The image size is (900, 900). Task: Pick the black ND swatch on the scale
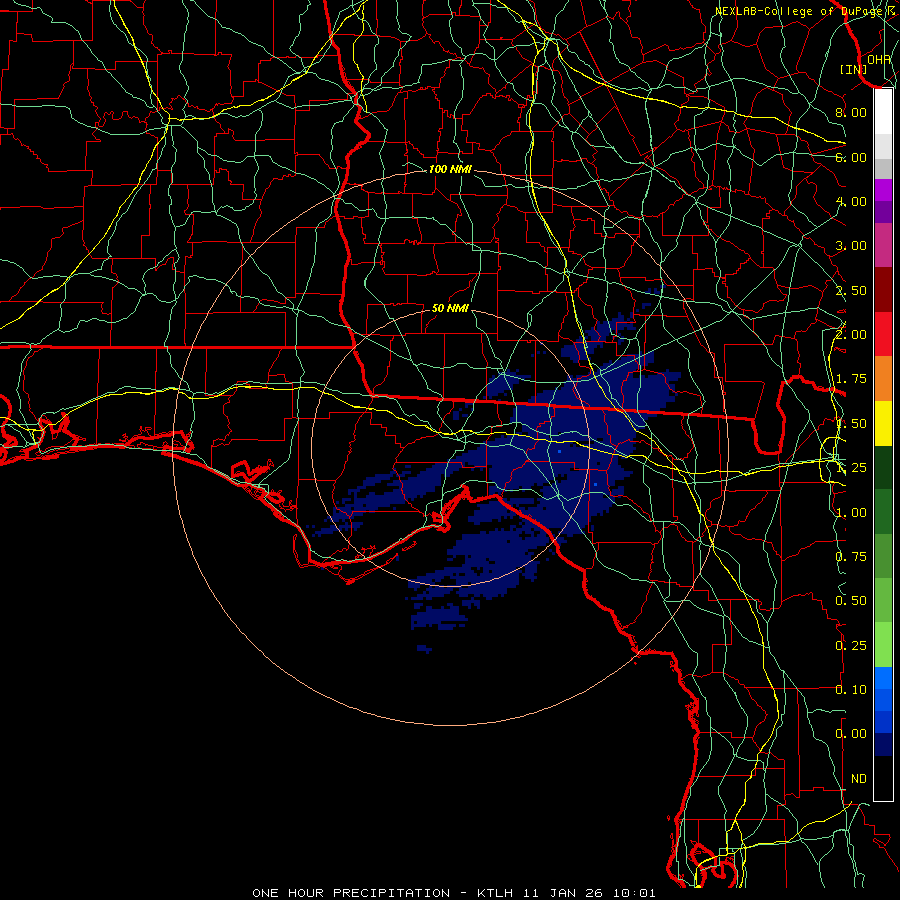[883, 778]
